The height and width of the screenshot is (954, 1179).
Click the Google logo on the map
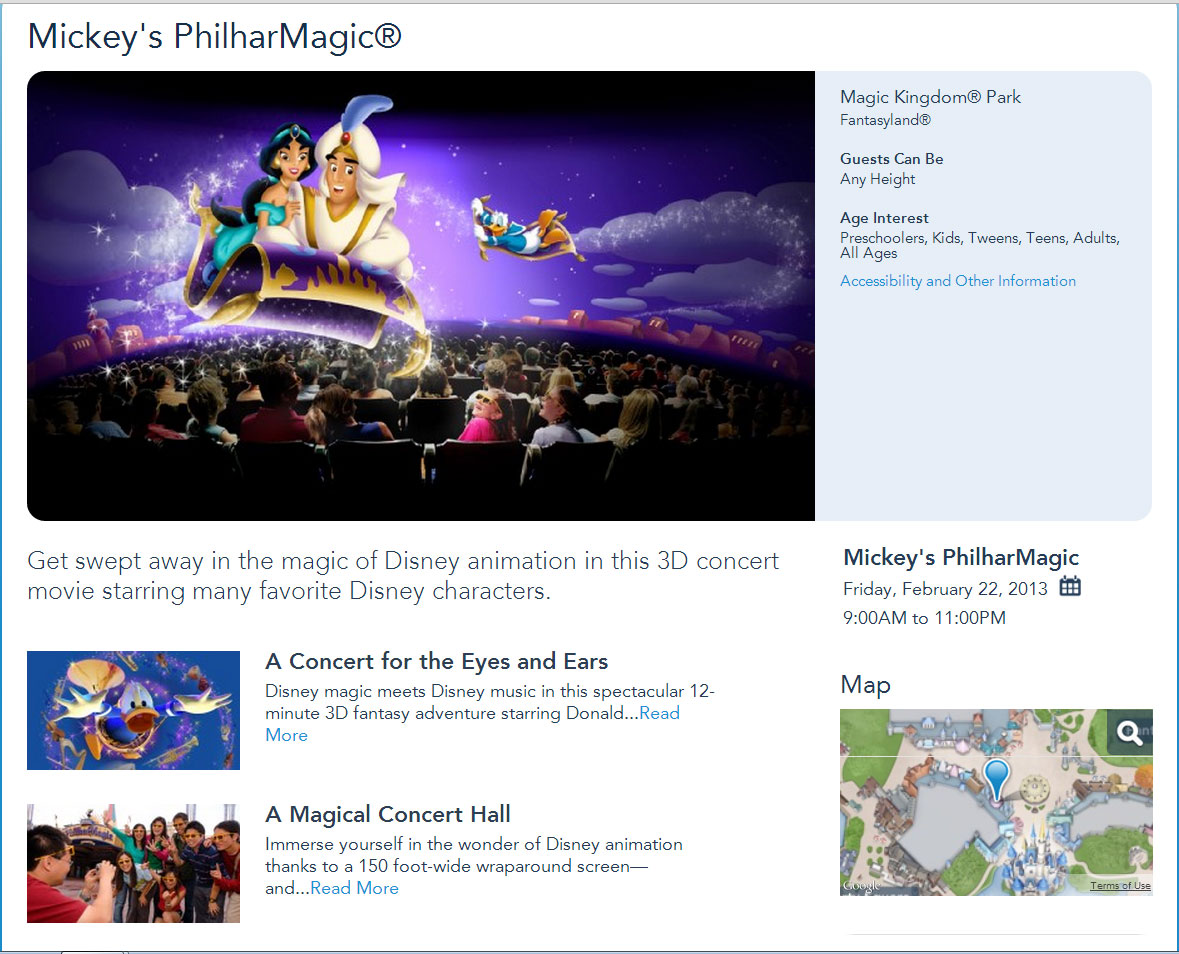point(862,886)
